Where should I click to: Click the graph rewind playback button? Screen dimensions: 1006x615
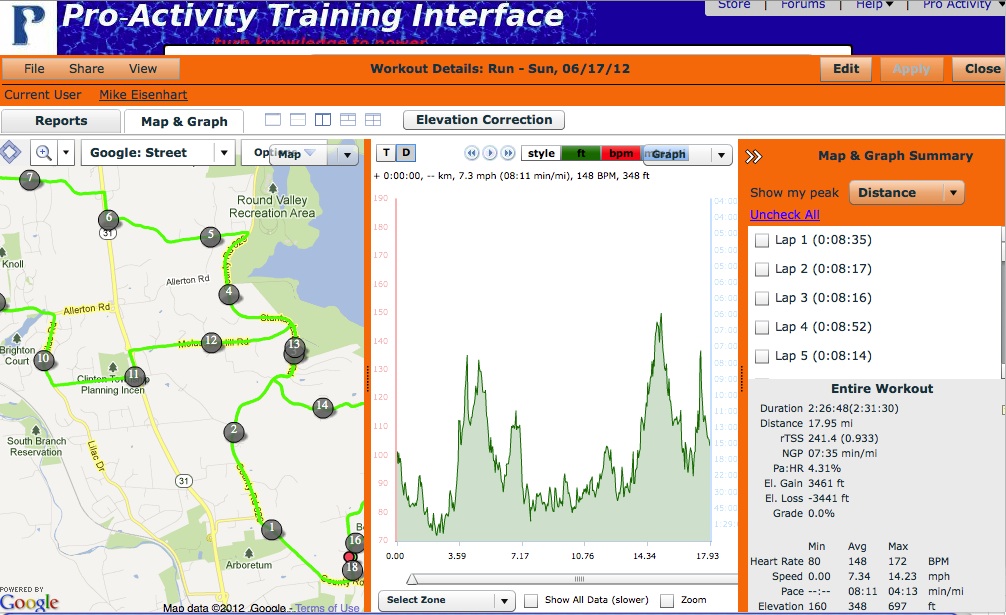pyautogui.click(x=472, y=153)
